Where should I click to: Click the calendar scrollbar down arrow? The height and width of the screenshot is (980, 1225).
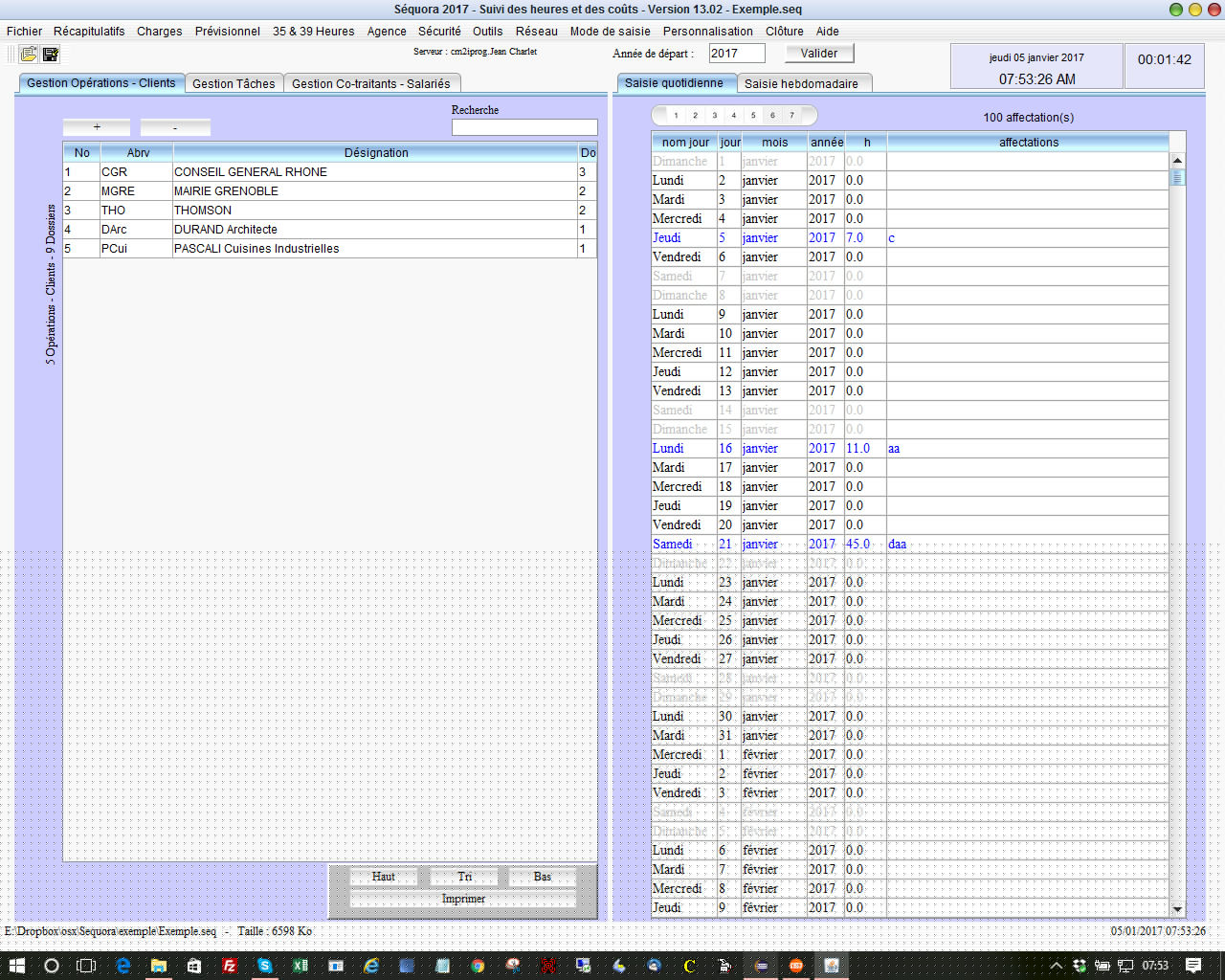(x=1177, y=909)
